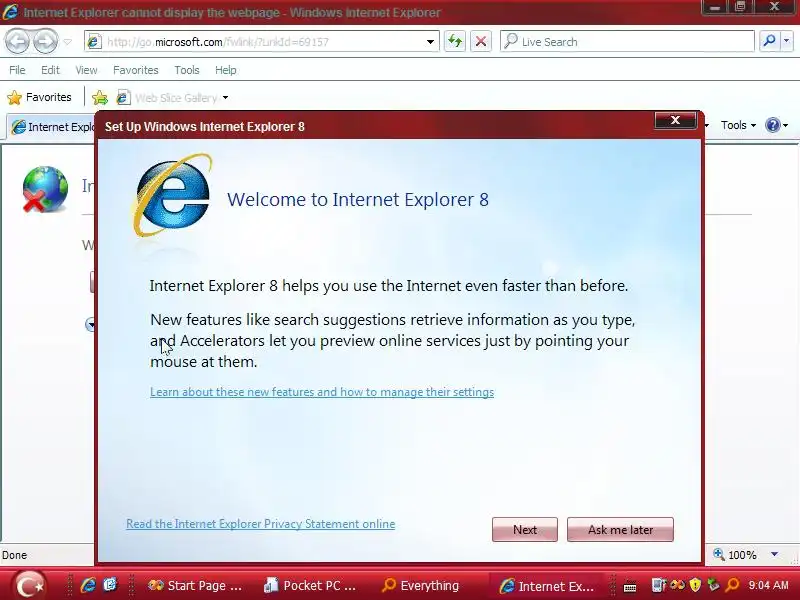
Task: Open the Favorites menu
Action: [136, 70]
